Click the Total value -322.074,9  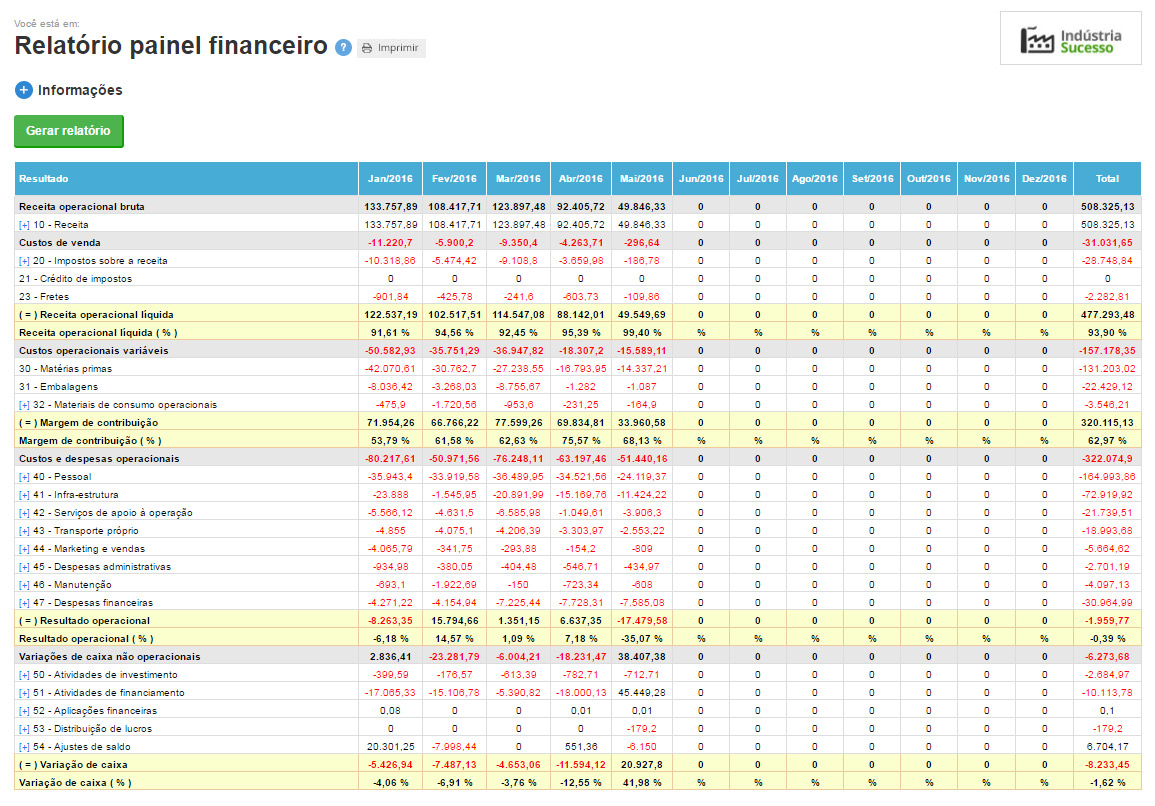(x=1107, y=459)
